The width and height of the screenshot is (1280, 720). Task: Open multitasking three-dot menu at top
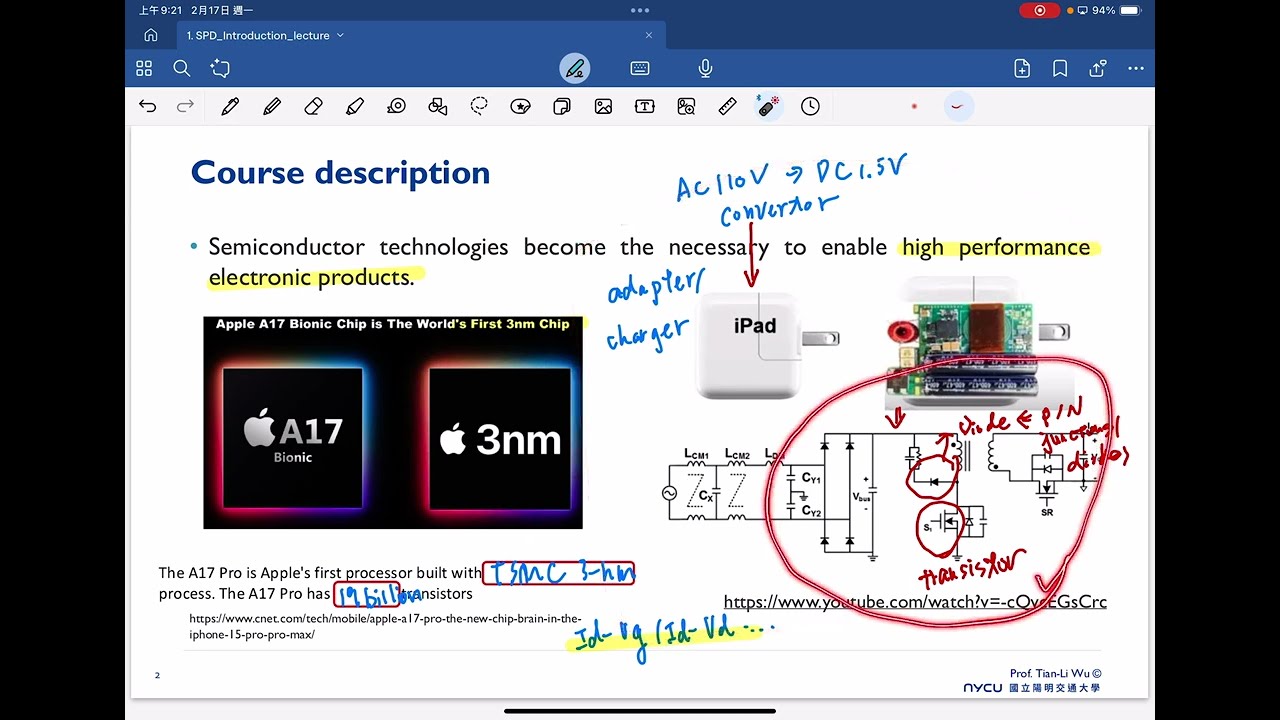pyautogui.click(x=640, y=10)
